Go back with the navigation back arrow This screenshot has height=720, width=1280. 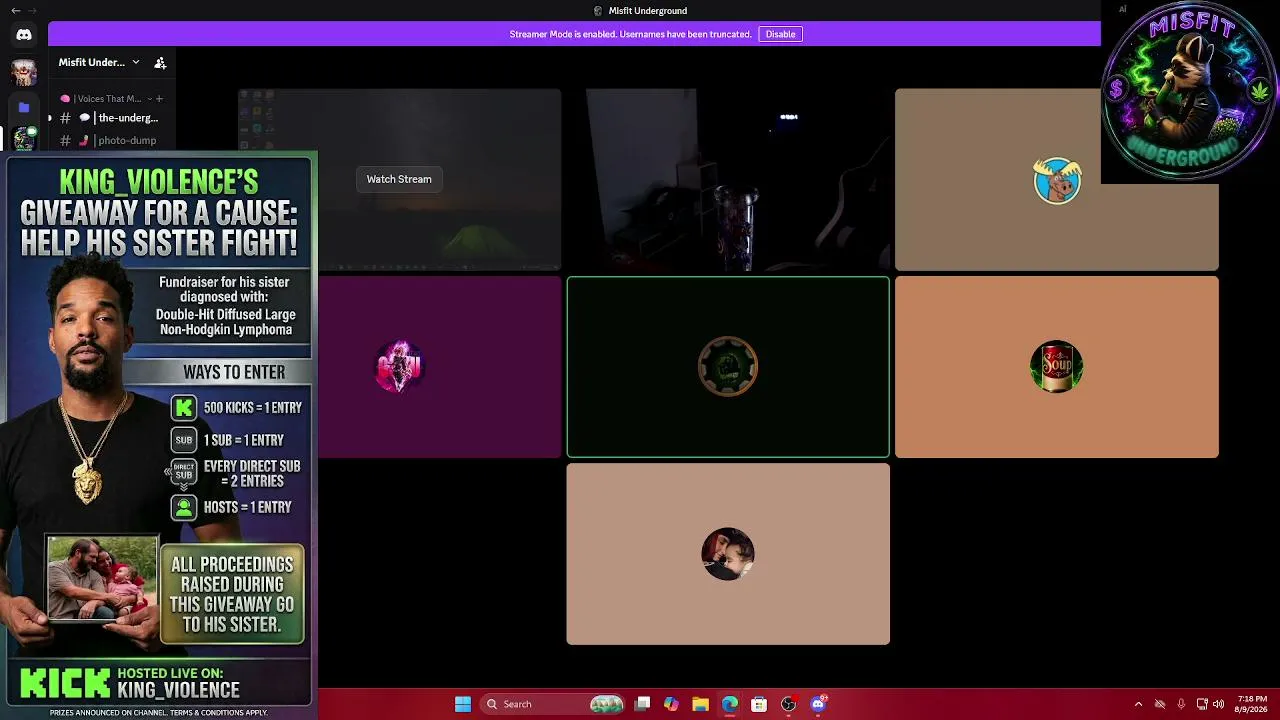click(x=15, y=10)
